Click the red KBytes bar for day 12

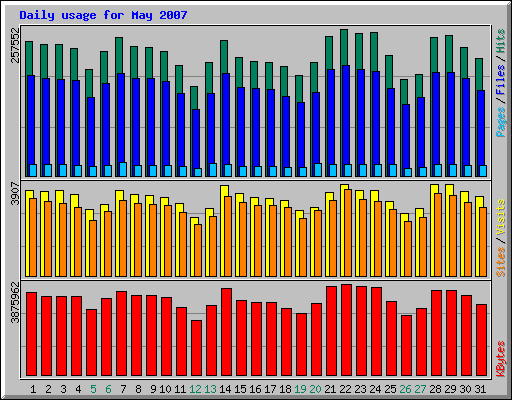[197, 348]
